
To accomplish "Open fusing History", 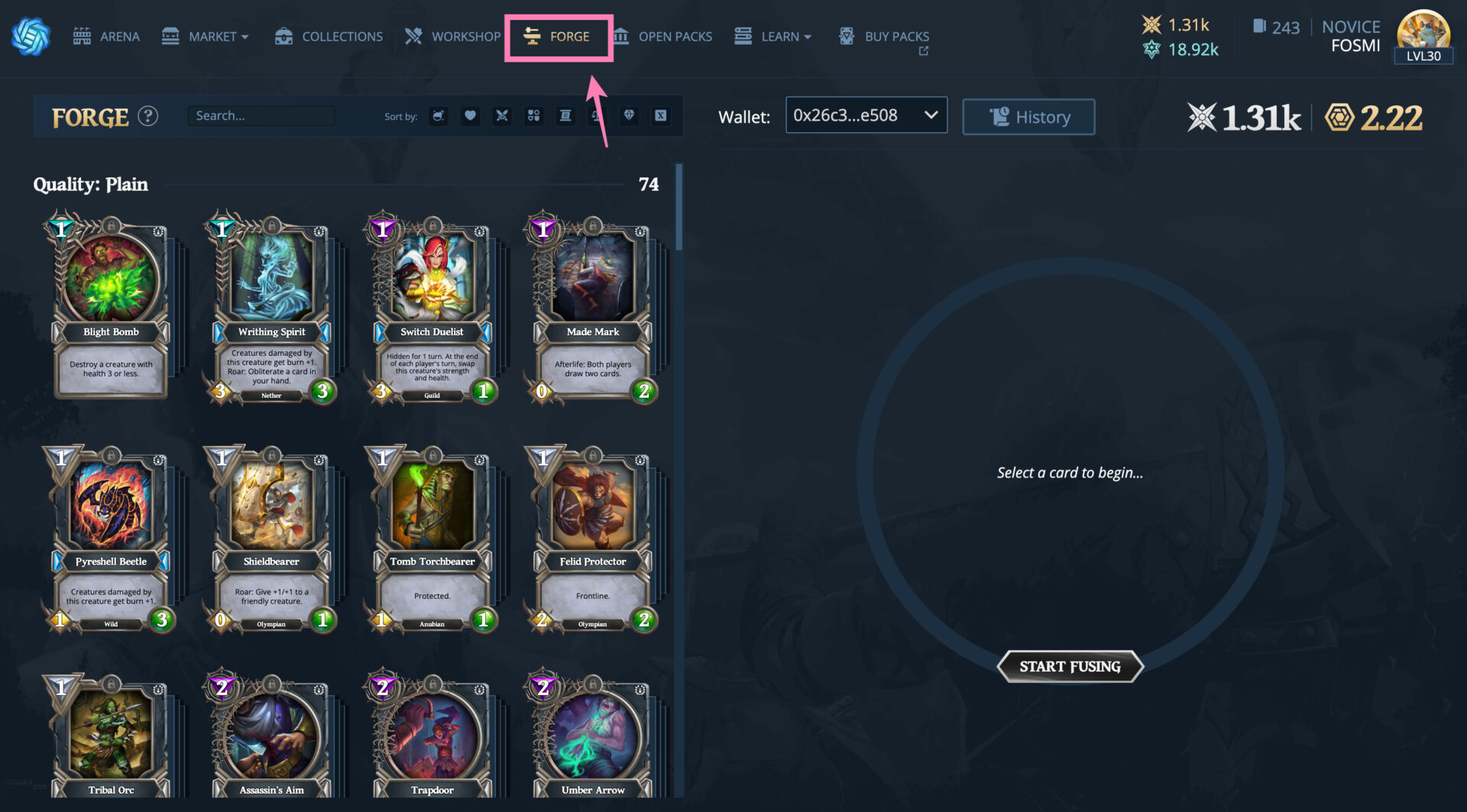I will tap(1028, 117).
